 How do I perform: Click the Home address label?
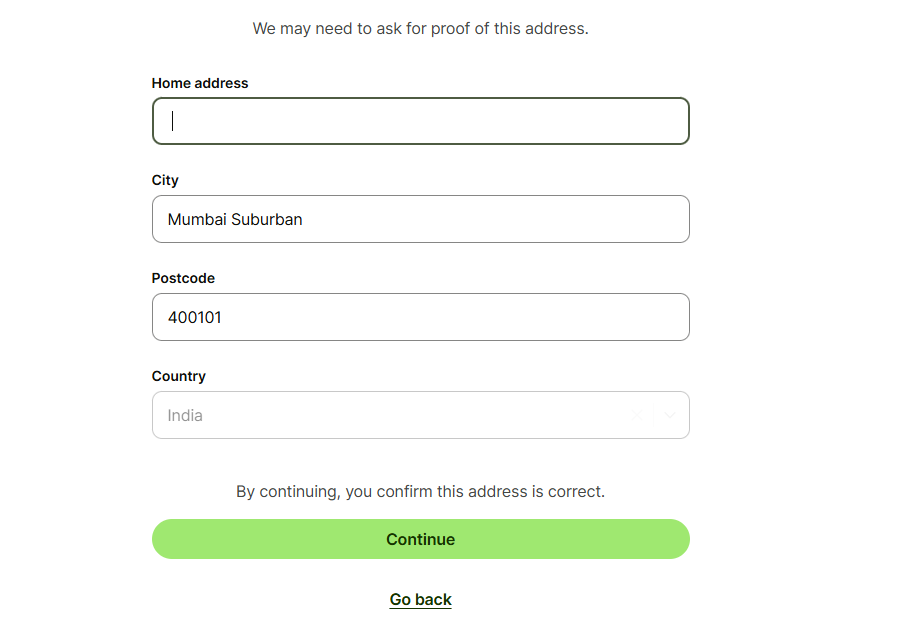(x=199, y=83)
